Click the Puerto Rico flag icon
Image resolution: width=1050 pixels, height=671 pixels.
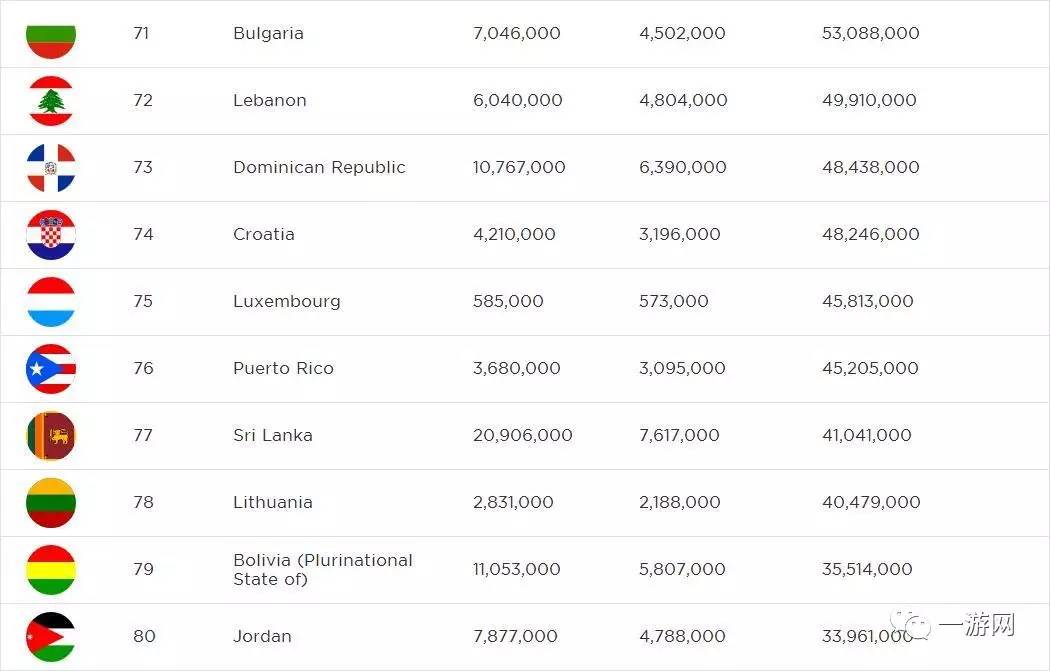pyautogui.click(x=51, y=369)
